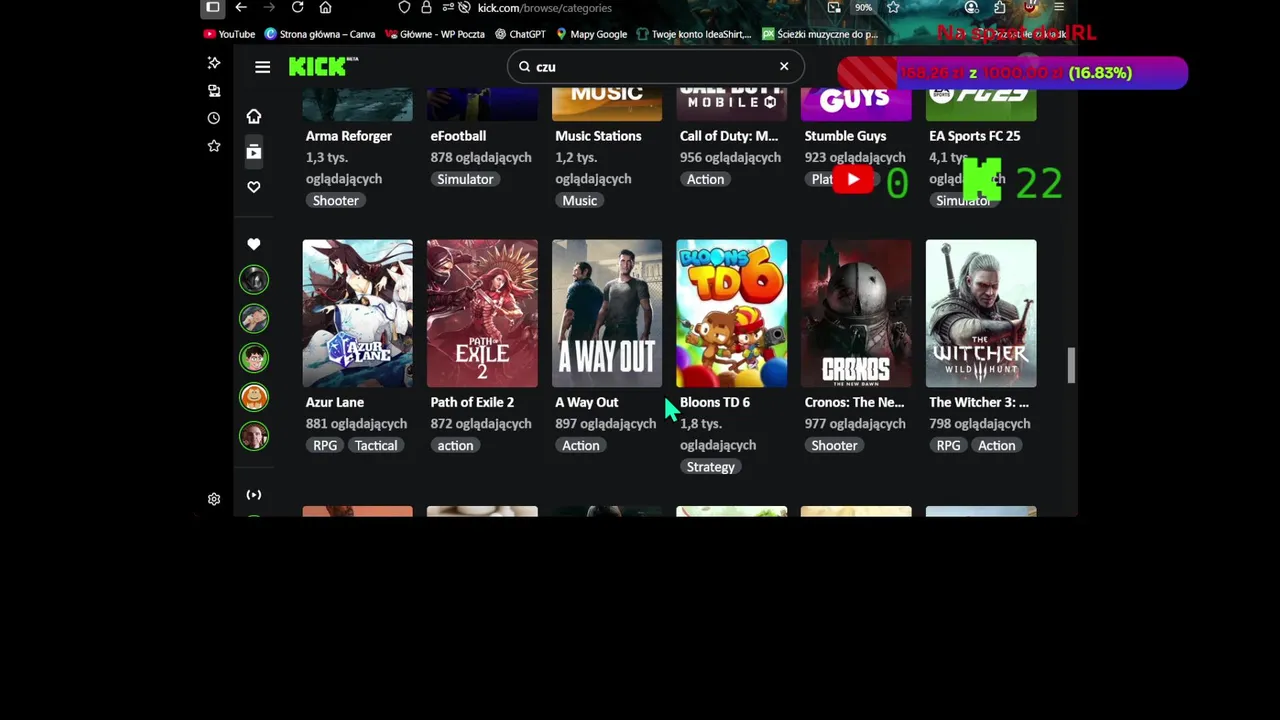
Task: Open browser extensions puzzle icon
Action: [1000, 7]
